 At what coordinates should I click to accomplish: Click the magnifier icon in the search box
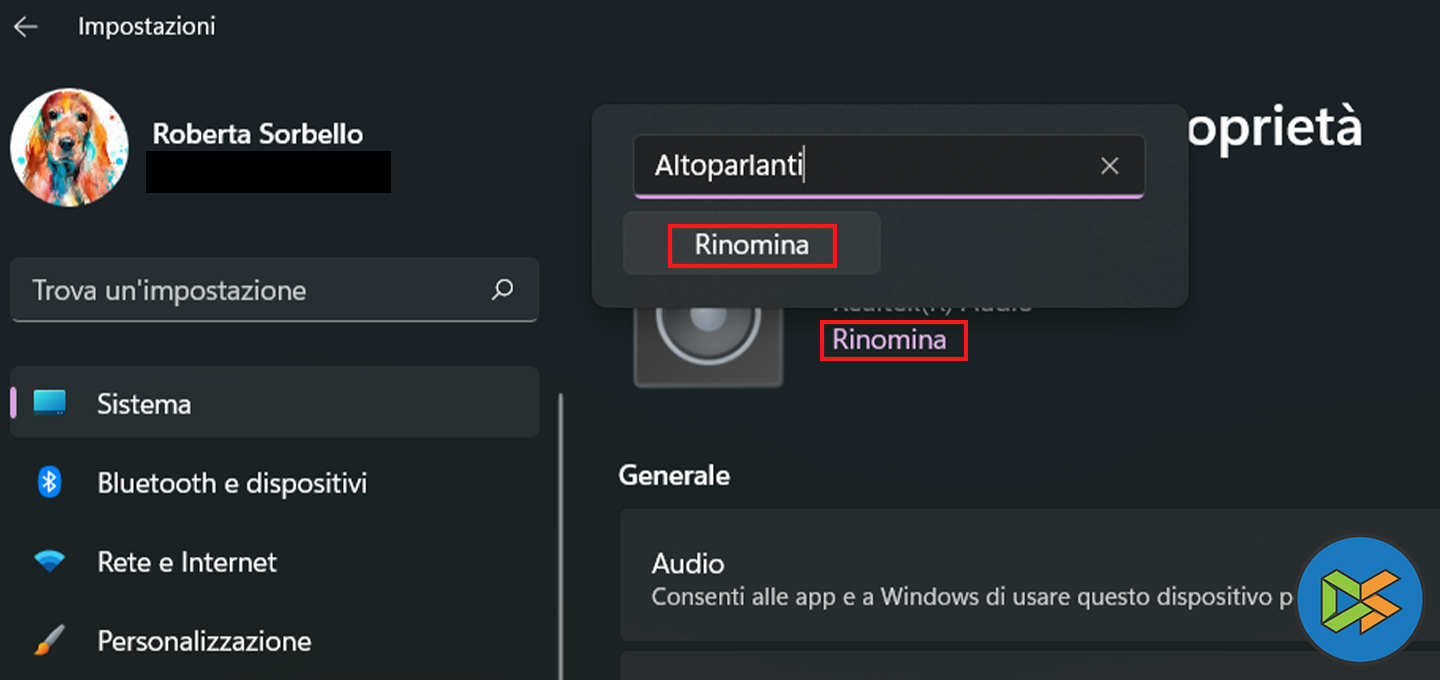coord(502,290)
